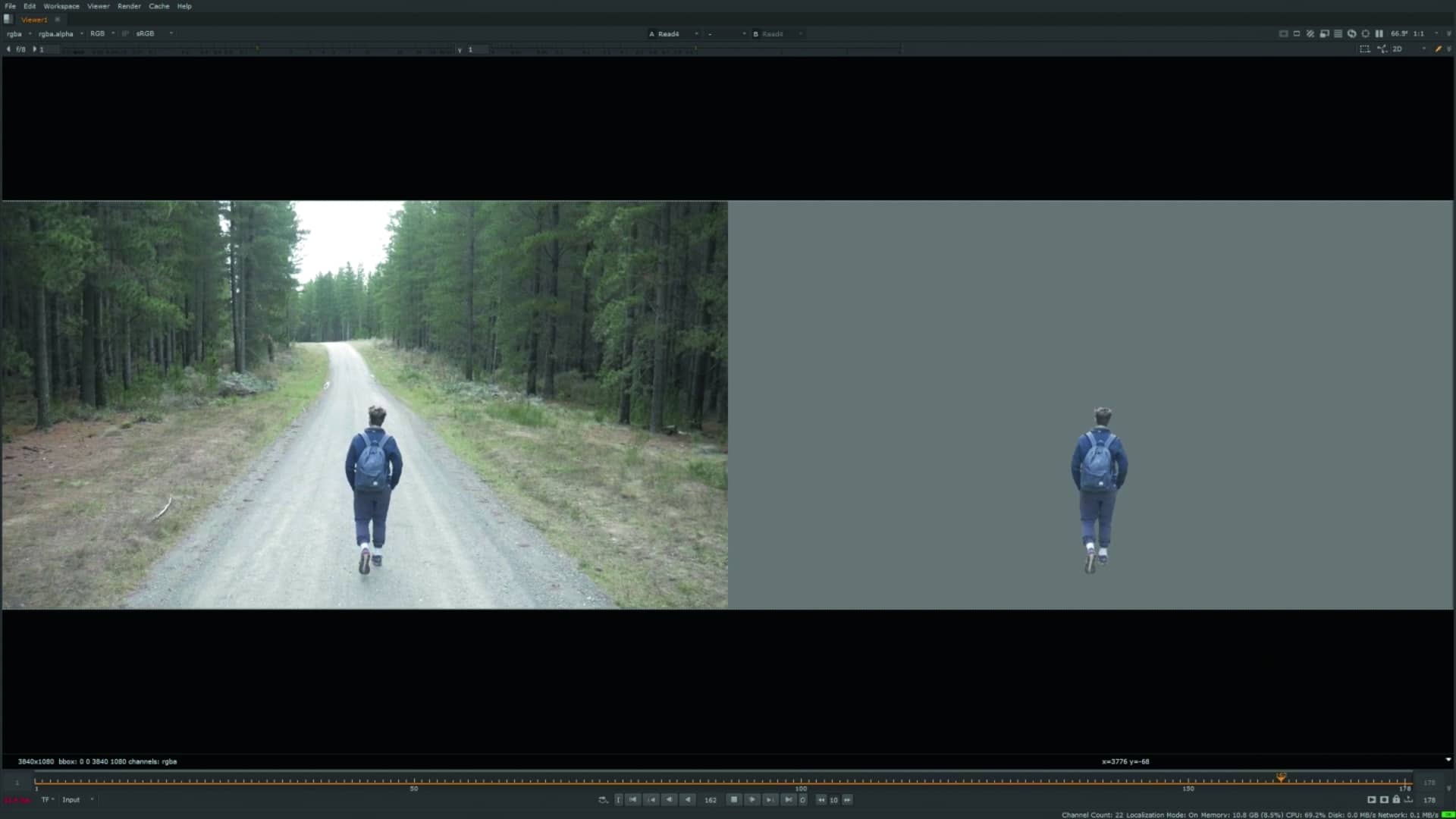Toggle the frame range lock icon
The width and height of the screenshot is (1456, 819).
1397,800
